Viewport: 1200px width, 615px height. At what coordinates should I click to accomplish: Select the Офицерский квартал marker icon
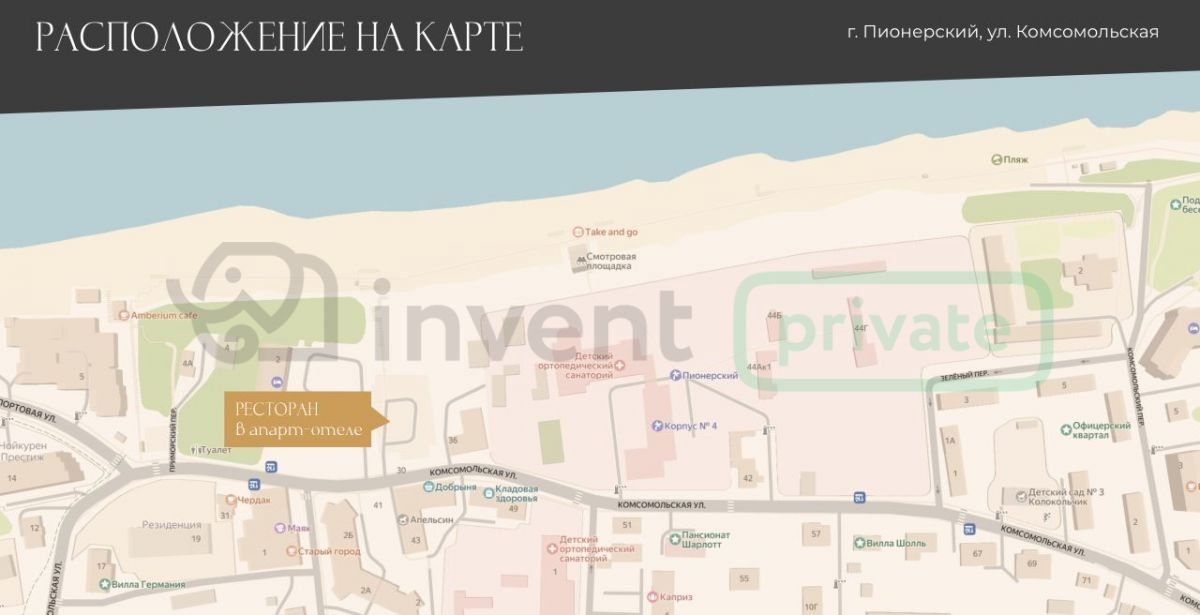click(1066, 426)
